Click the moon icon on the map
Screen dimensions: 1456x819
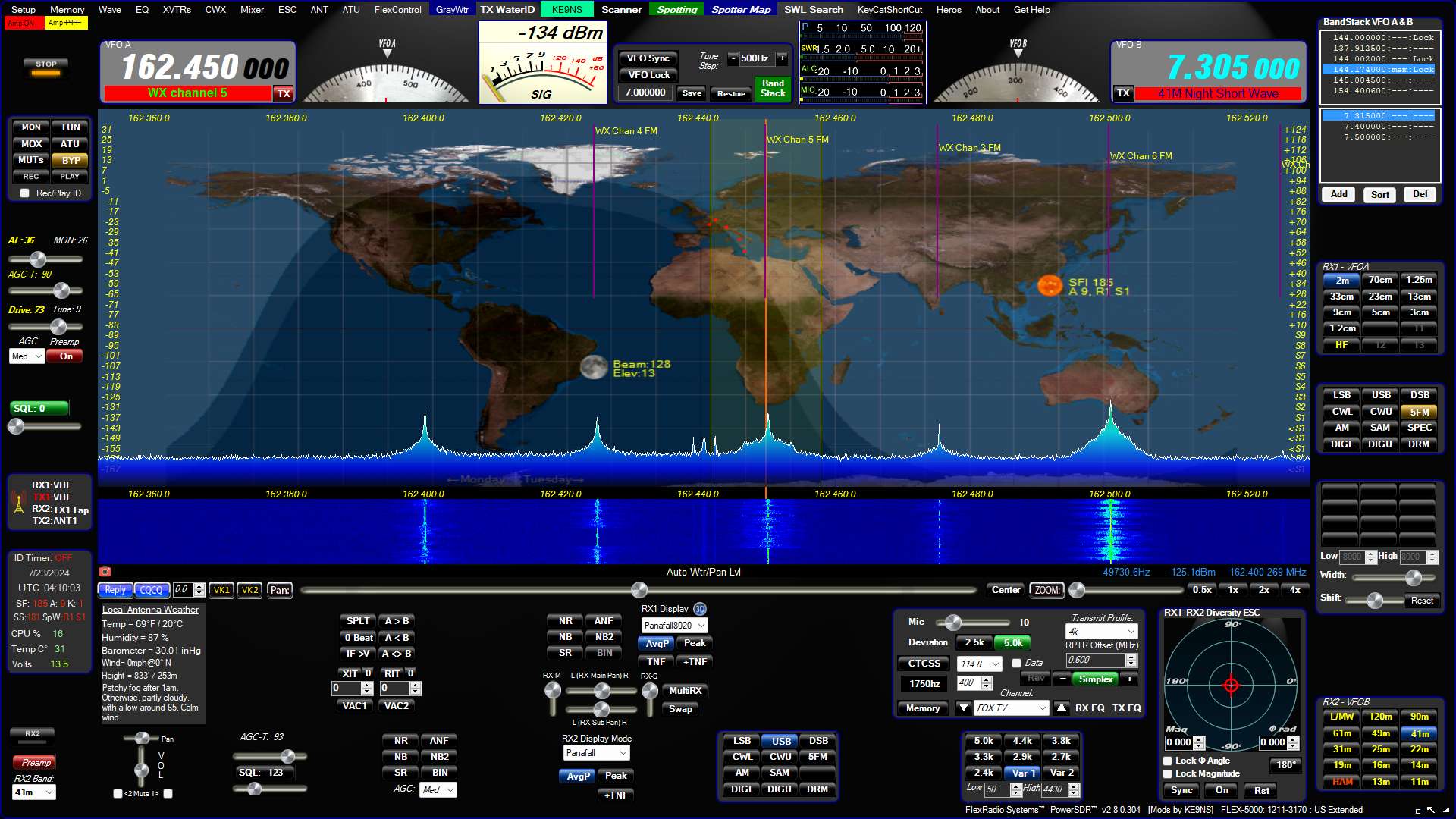(x=594, y=367)
